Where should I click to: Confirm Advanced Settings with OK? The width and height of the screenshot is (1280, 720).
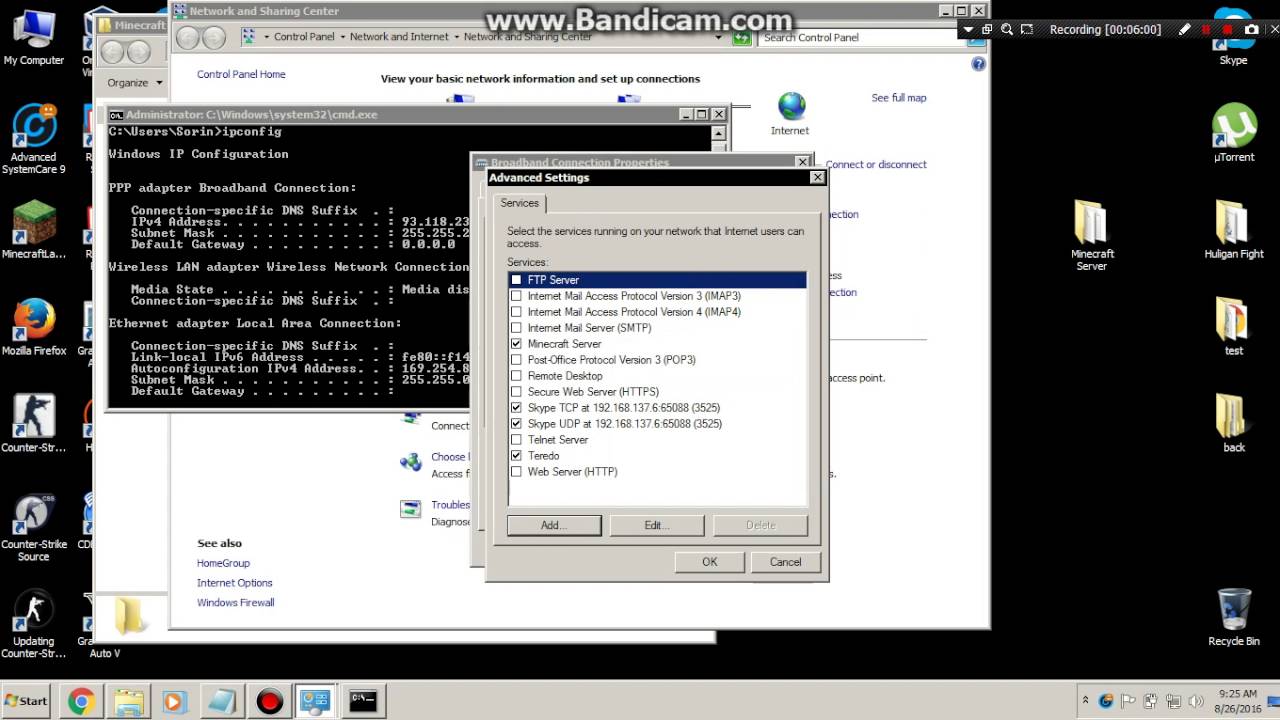click(709, 562)
